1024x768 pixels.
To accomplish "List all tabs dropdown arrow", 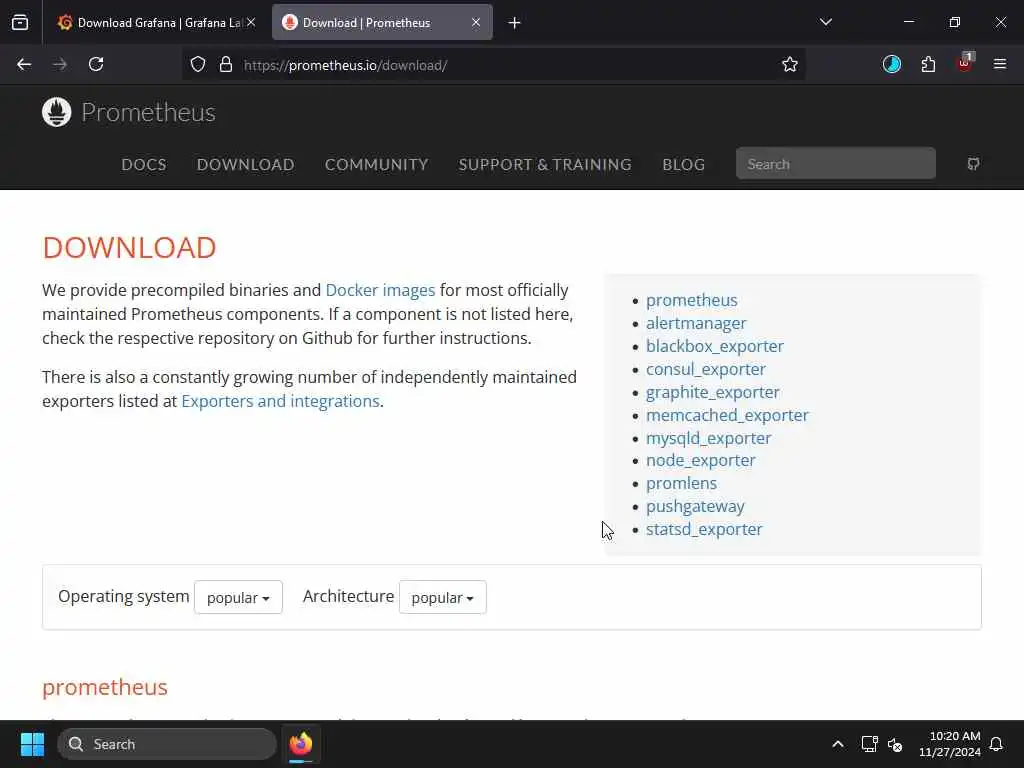I will tap(826, 22).
